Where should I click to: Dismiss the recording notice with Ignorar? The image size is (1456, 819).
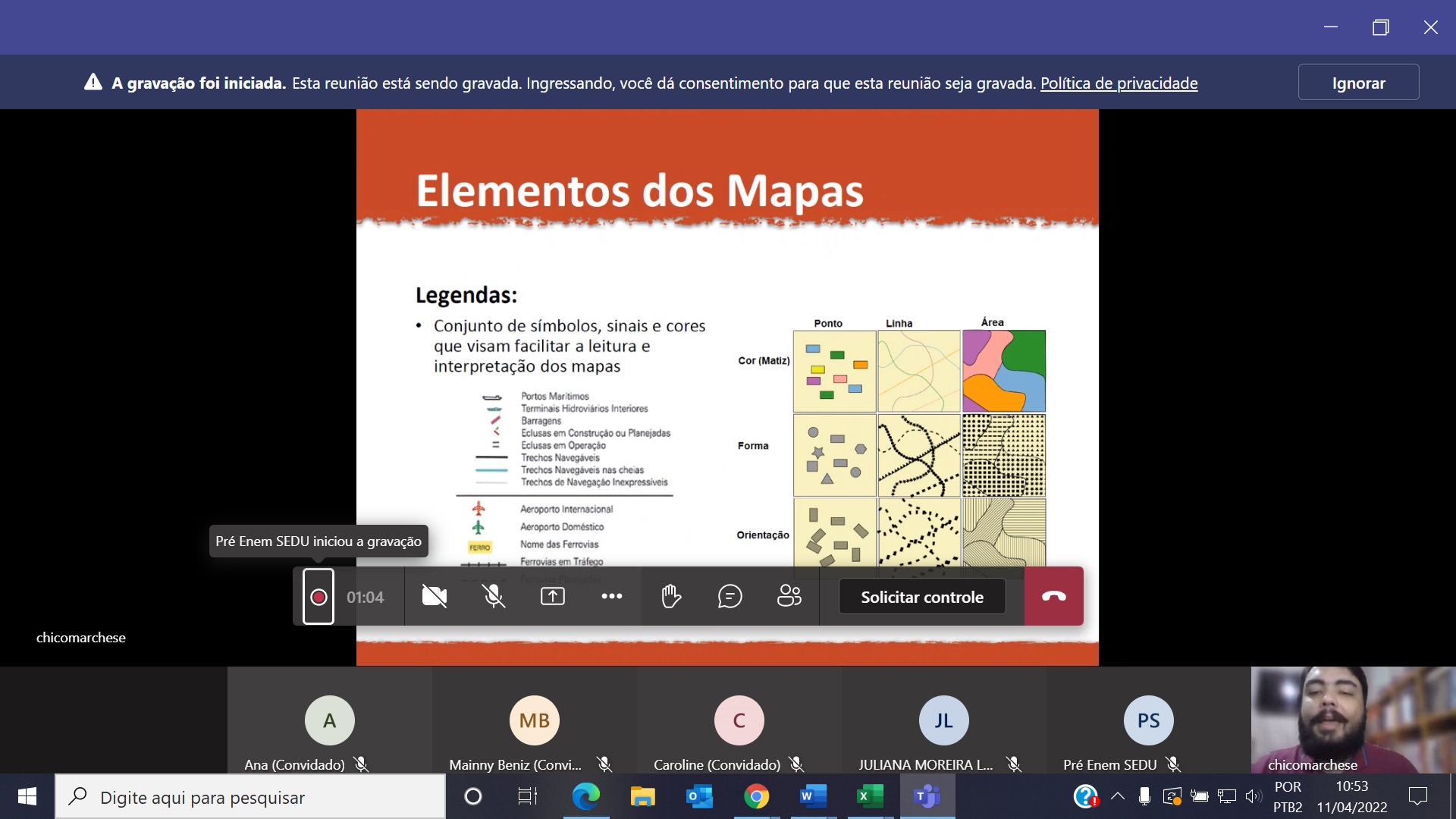[1358, 83]
